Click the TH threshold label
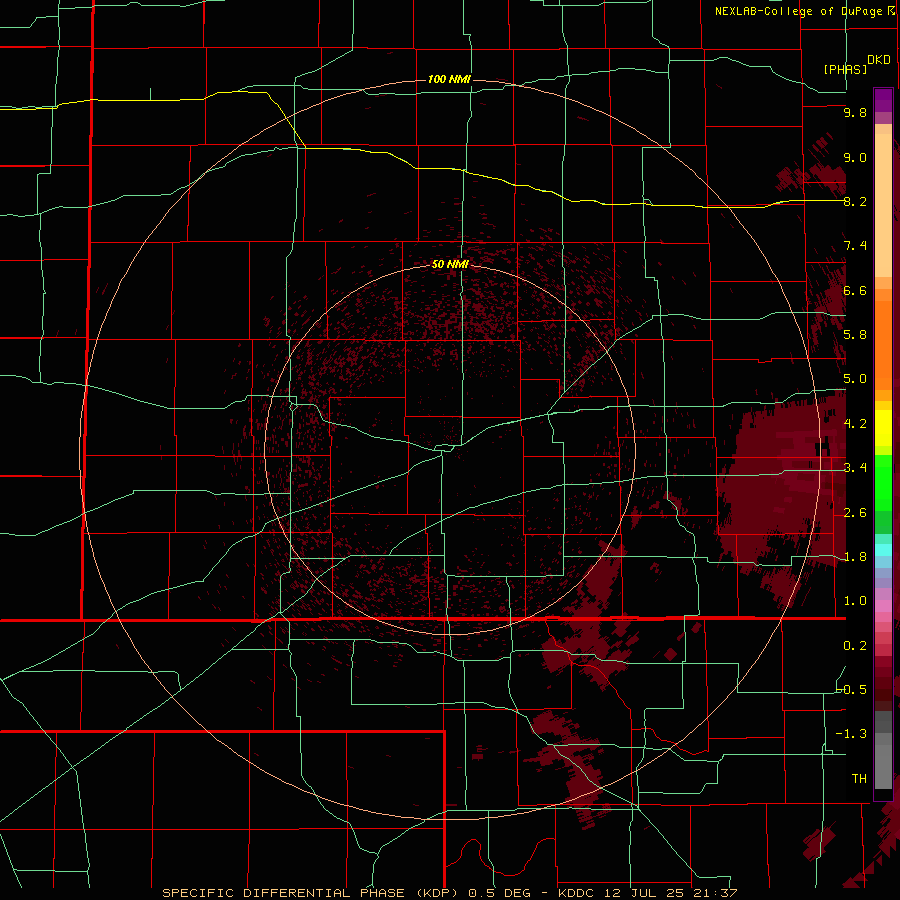 [859, 779]
